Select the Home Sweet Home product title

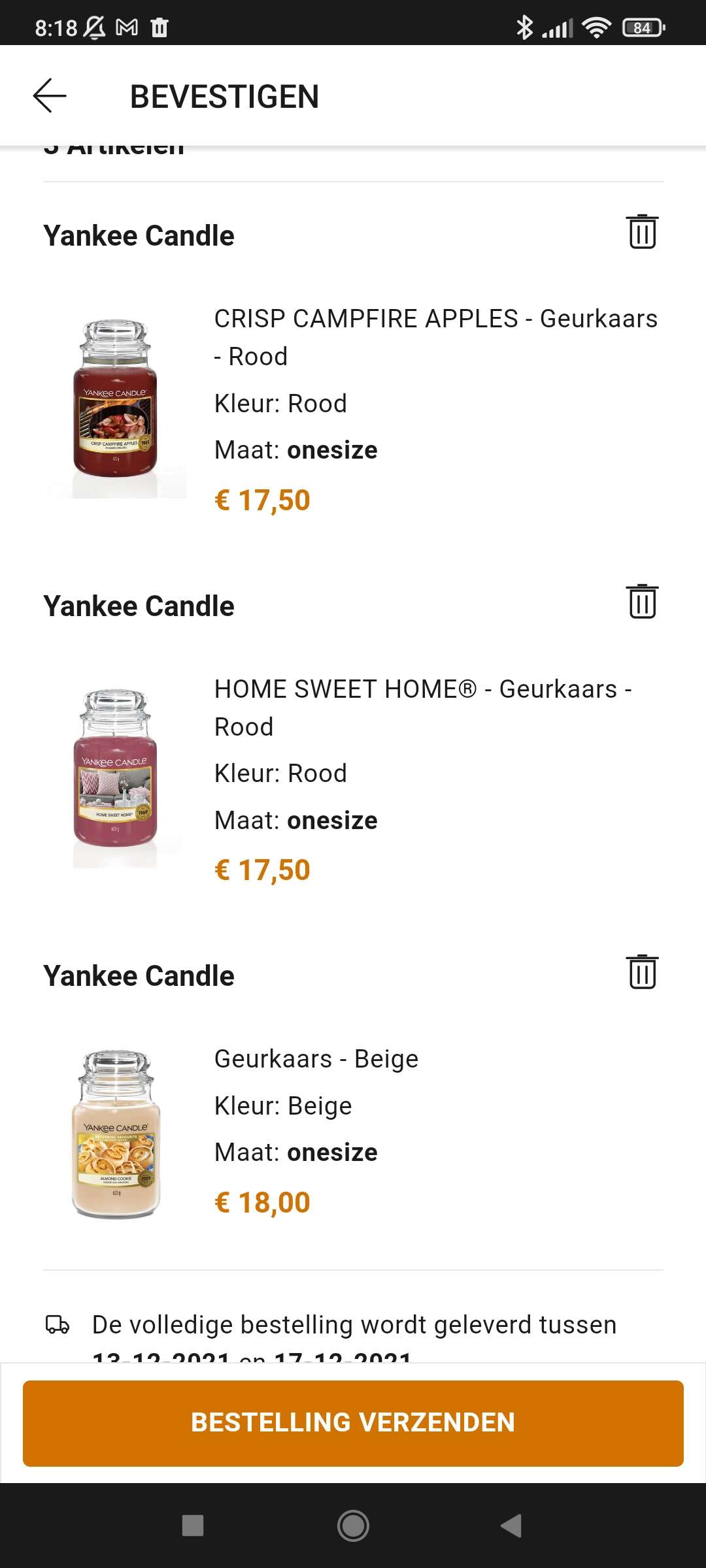(423, 708)
